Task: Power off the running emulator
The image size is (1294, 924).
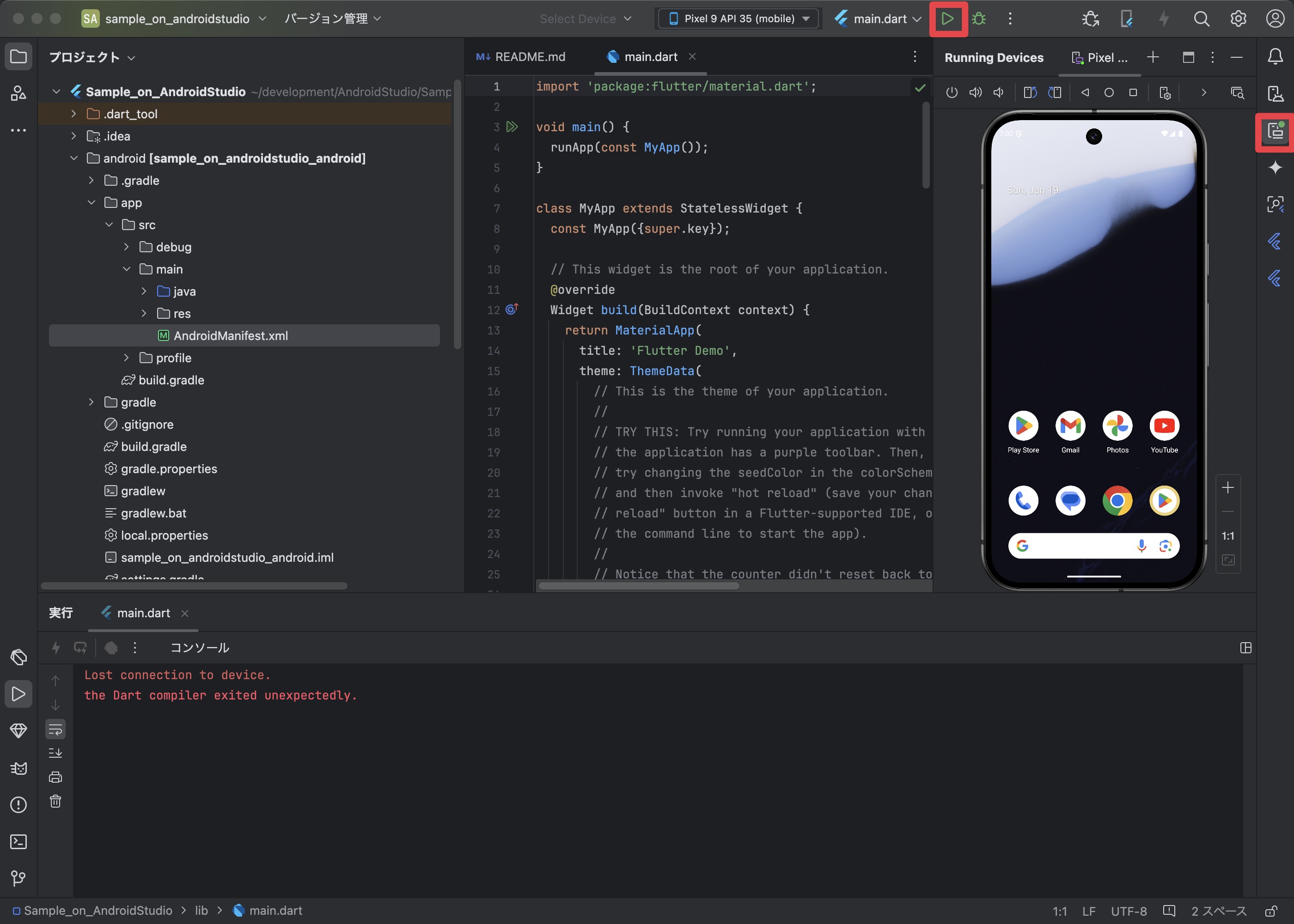Action: pos(951,92)
